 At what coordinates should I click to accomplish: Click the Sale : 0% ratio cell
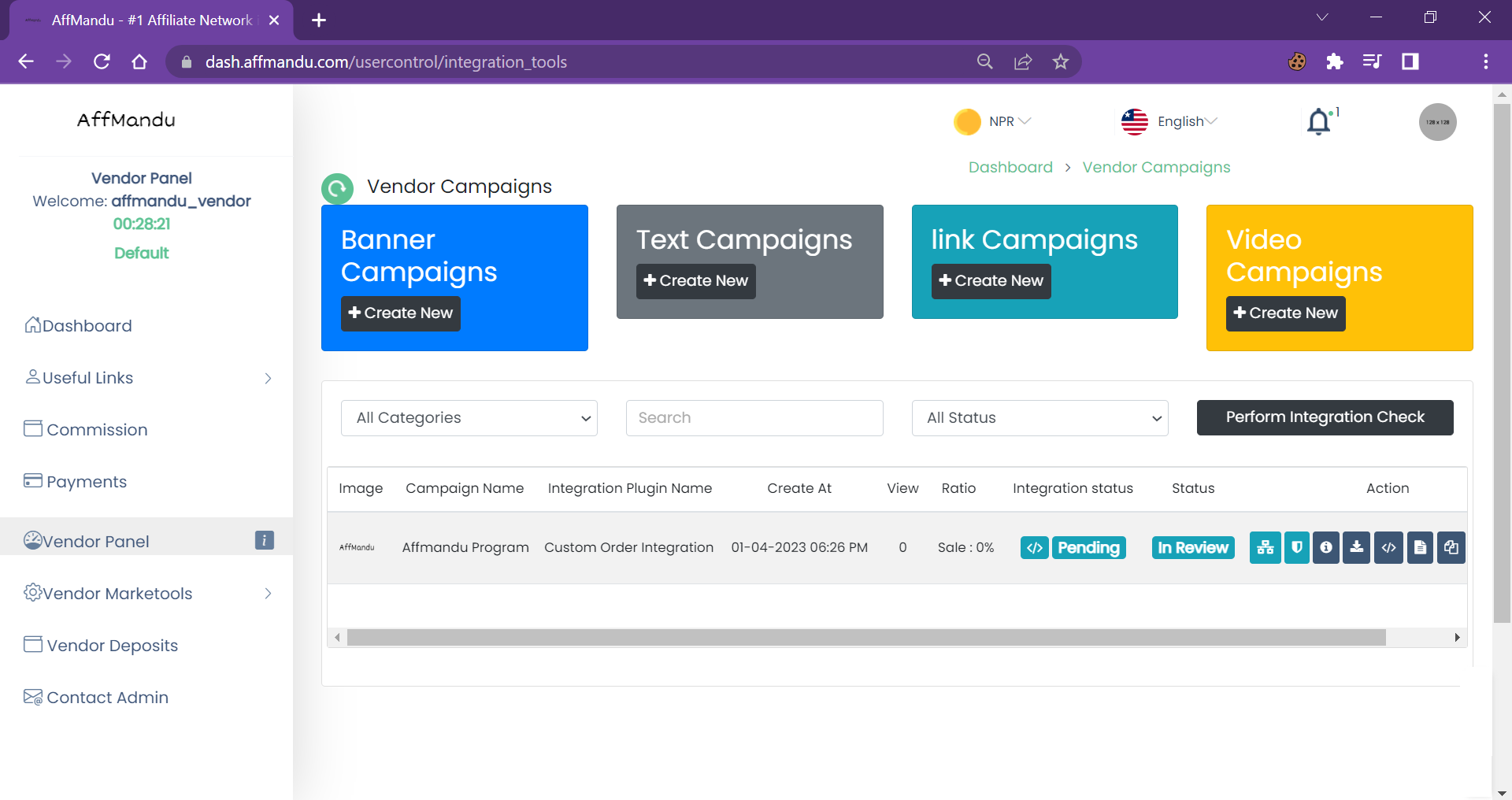965,547
